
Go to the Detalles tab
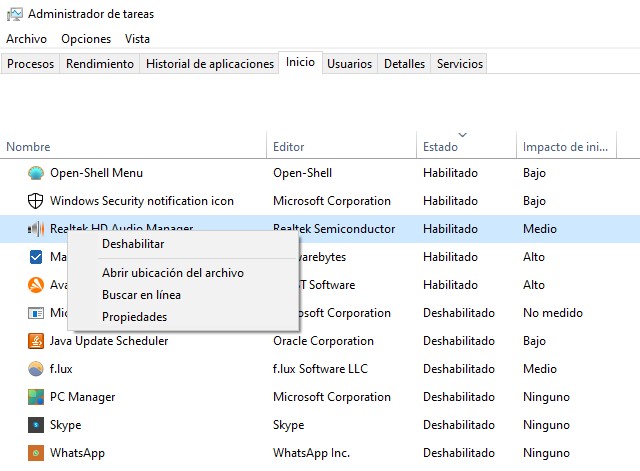[404, 64]
